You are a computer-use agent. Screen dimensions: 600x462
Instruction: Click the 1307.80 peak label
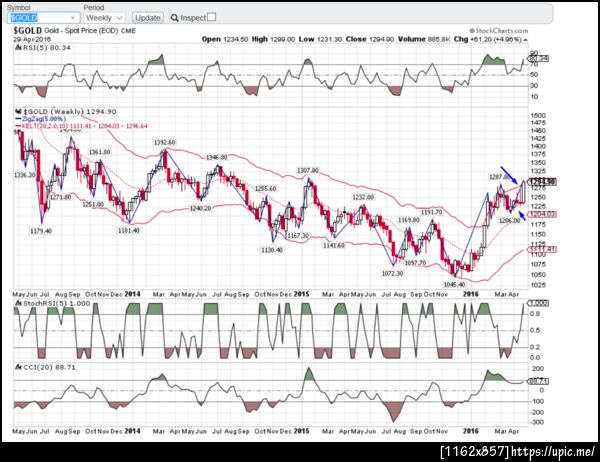[308, 170]
